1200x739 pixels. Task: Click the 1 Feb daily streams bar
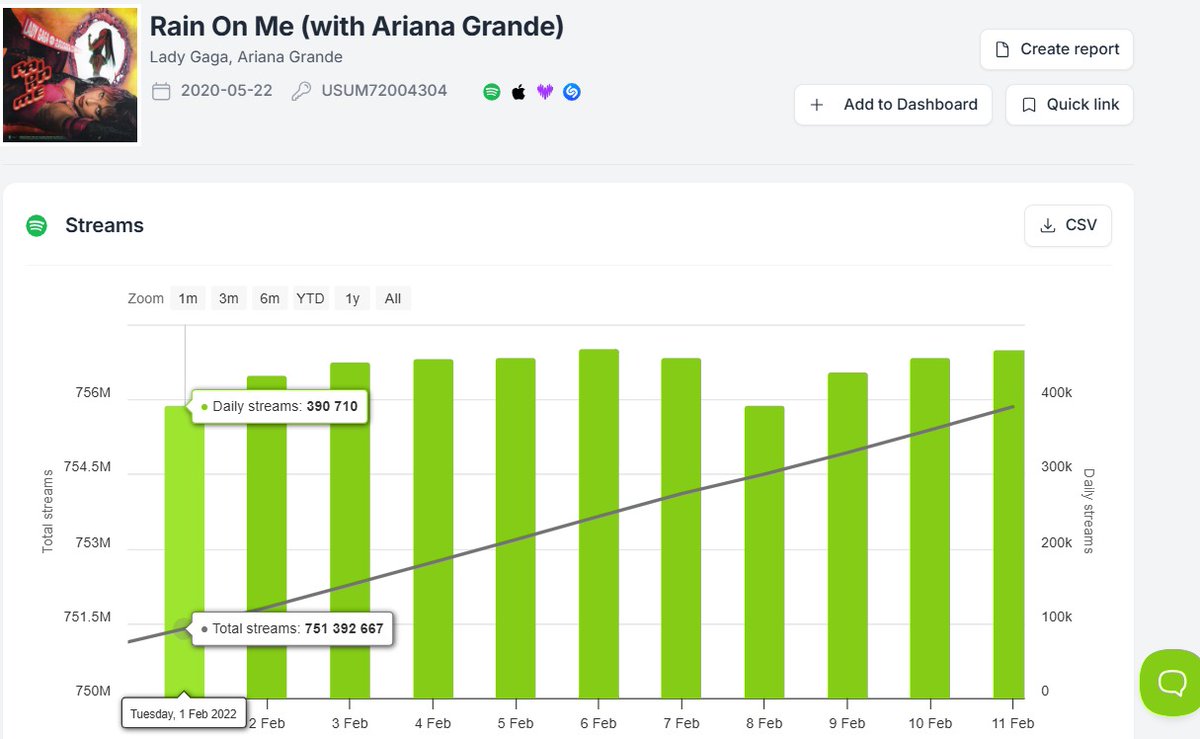[x=184, y=552]
